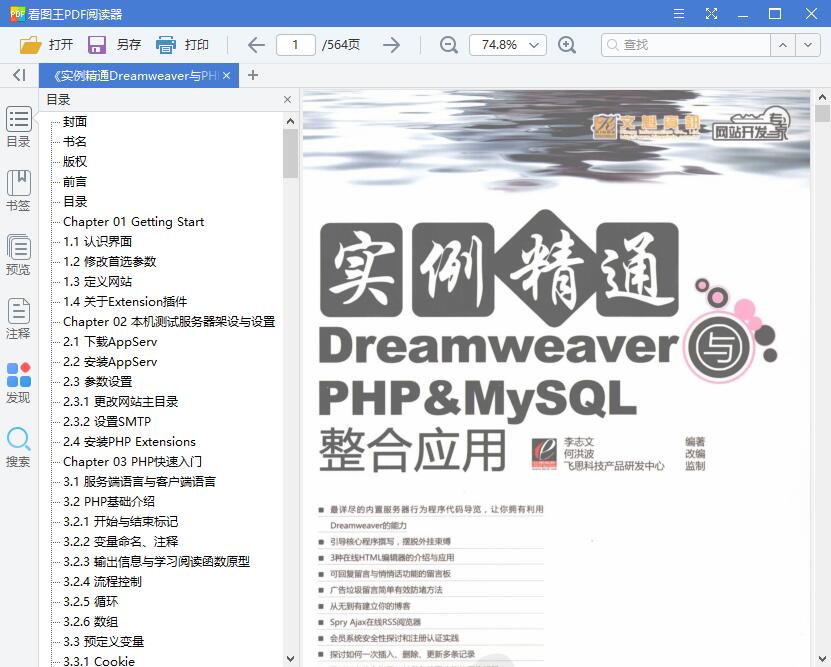Open the 目录 sidebar panel
Image resolution: width=831 pixels, height=667 pixels.
(19, 127)
